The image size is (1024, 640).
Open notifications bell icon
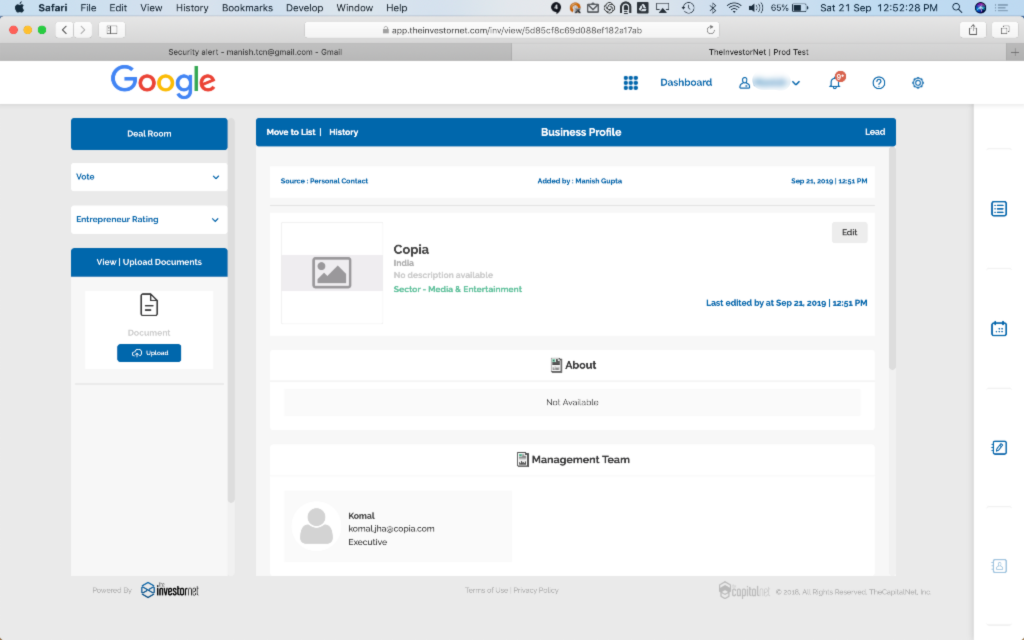(835, 82)
